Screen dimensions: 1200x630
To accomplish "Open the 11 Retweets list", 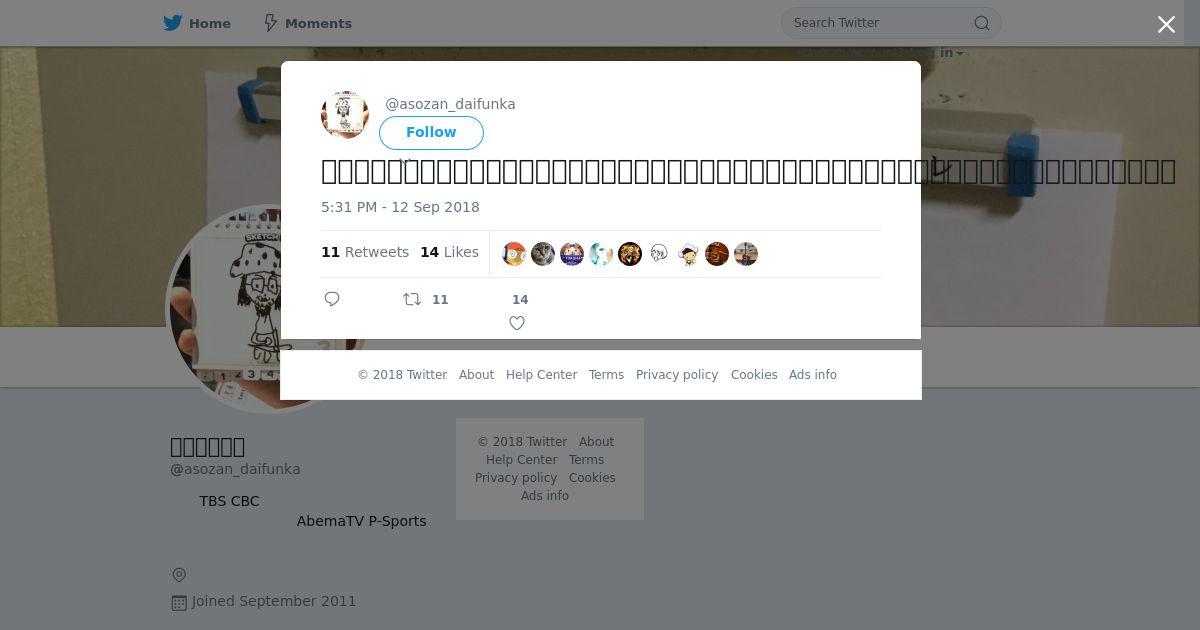I will point(365,252).
